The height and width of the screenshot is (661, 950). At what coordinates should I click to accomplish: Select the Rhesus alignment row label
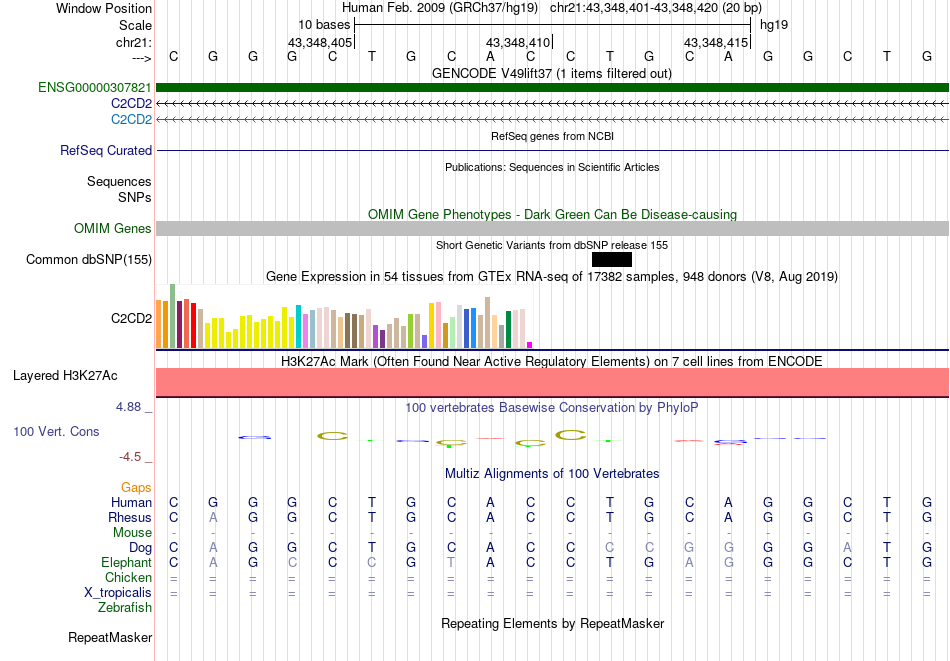[x=129, y=517]
